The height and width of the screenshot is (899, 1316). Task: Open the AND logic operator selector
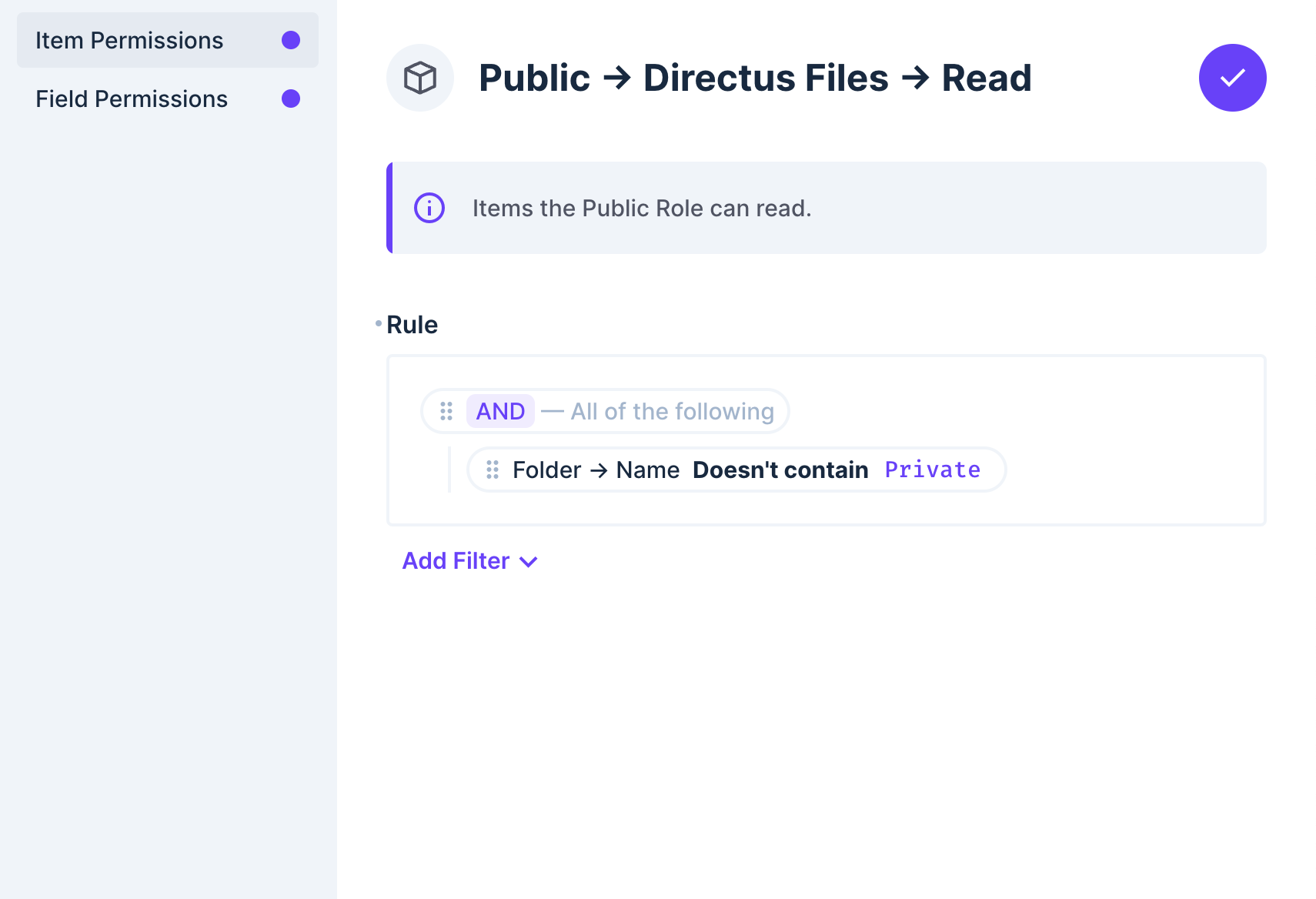(500, 411)
